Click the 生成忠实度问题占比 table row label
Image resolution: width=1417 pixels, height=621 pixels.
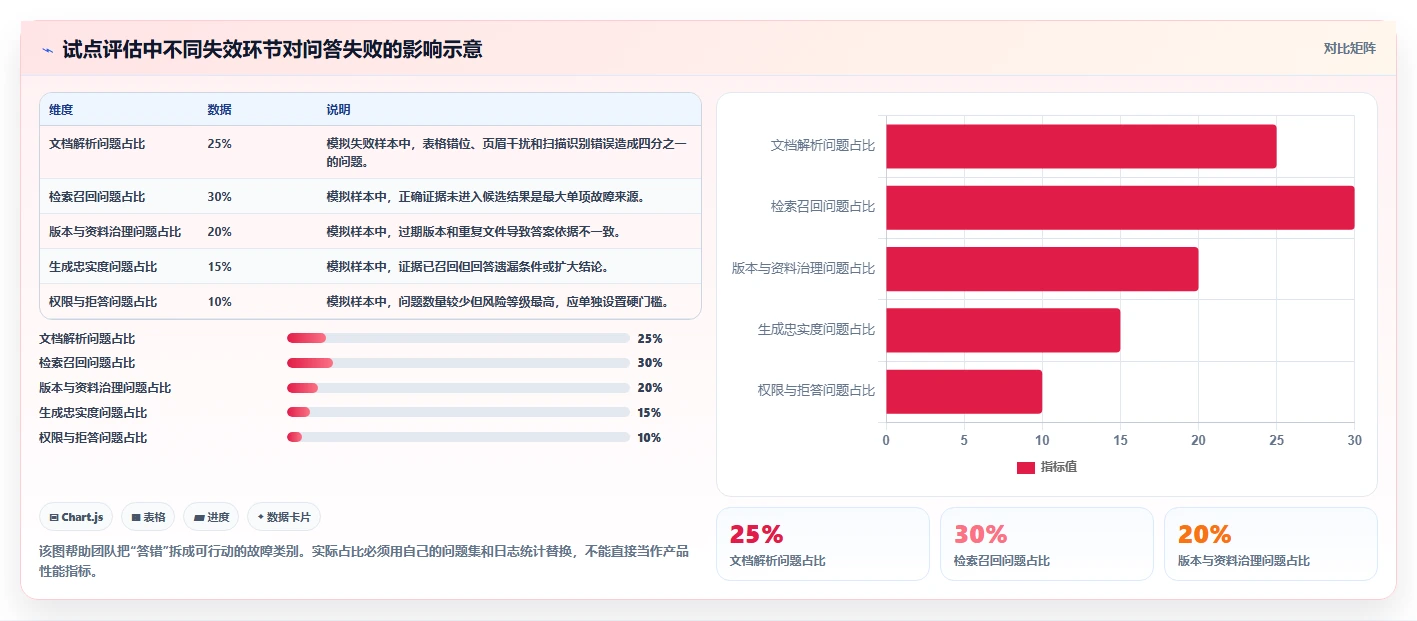(x=103, y=267)
